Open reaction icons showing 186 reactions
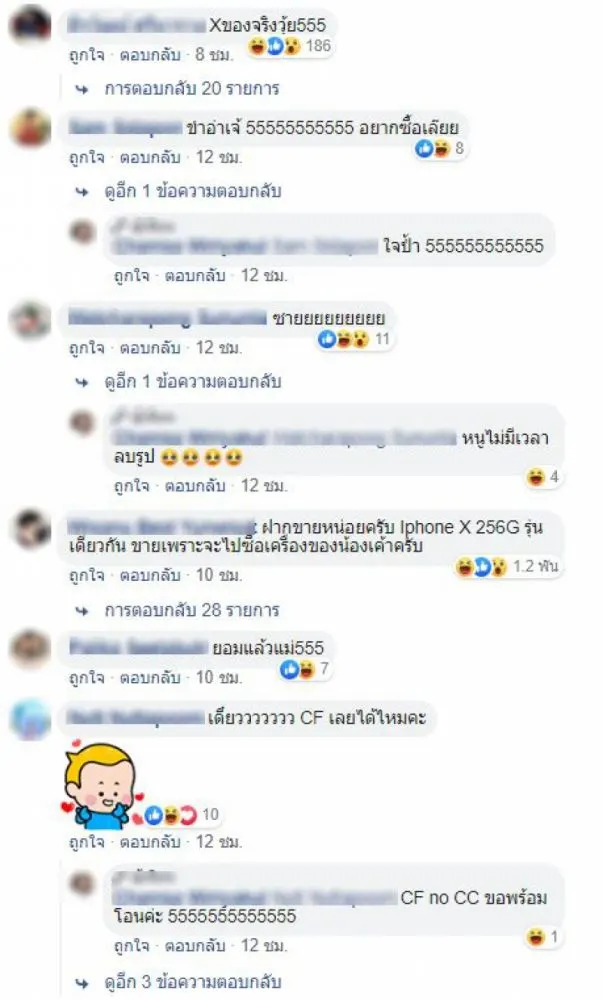Viewport: 603px width, 1000px height. pos(290,46)
